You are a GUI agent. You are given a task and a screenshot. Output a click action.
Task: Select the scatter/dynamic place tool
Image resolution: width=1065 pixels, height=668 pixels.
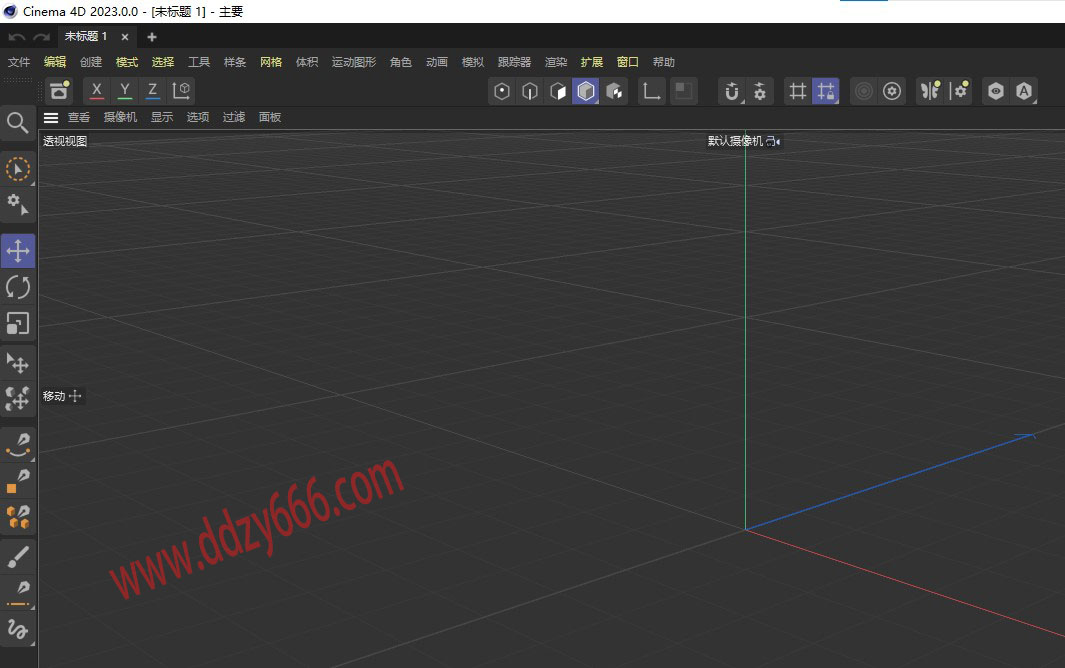coord(18,399)
